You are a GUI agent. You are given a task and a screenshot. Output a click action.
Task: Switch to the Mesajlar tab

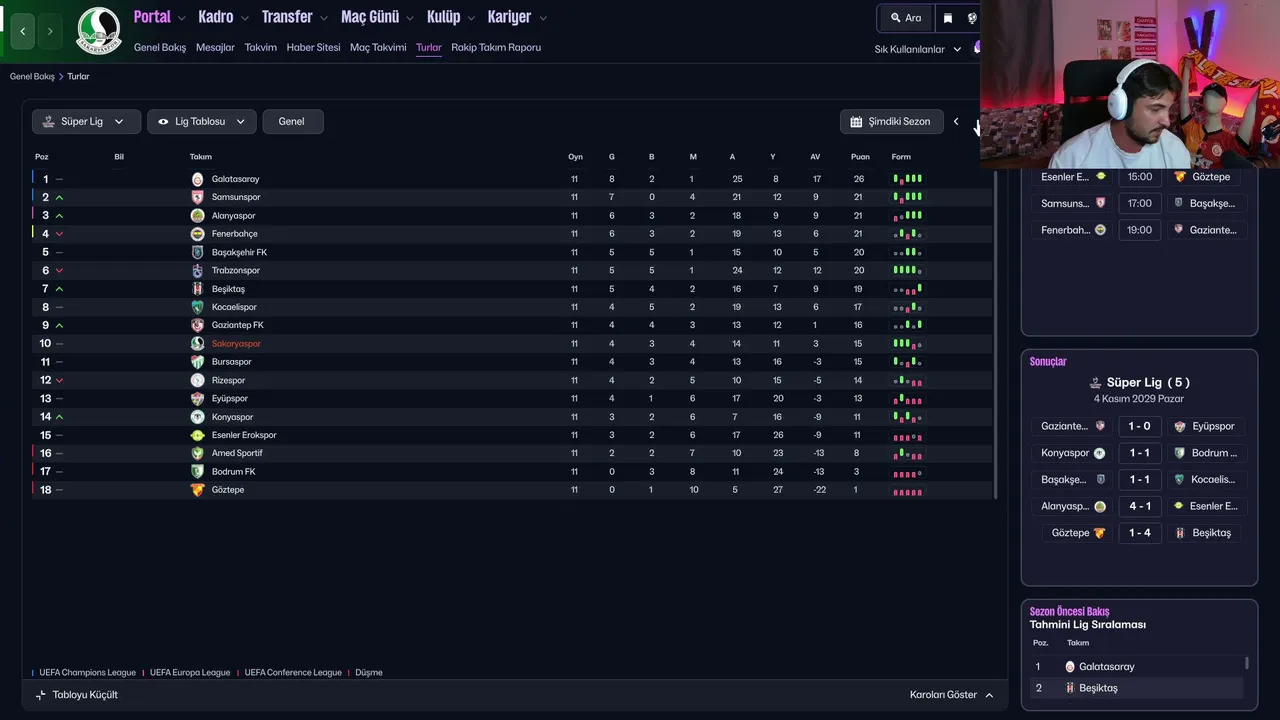point(215,47)
